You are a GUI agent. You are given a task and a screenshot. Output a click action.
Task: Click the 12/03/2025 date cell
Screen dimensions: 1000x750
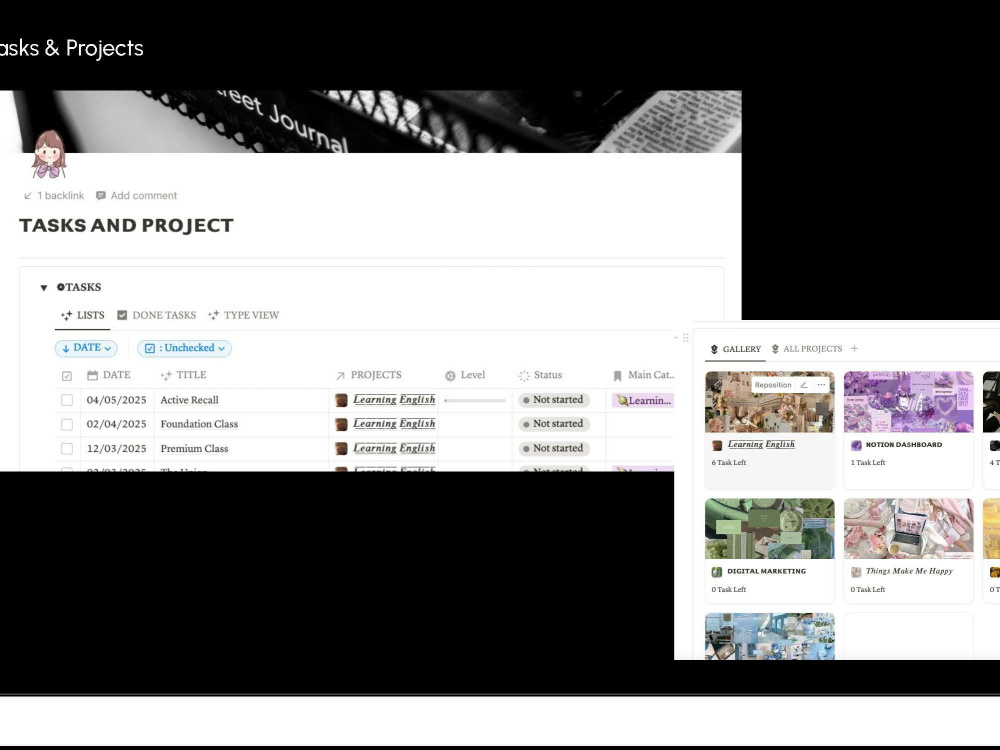(117, 448)
